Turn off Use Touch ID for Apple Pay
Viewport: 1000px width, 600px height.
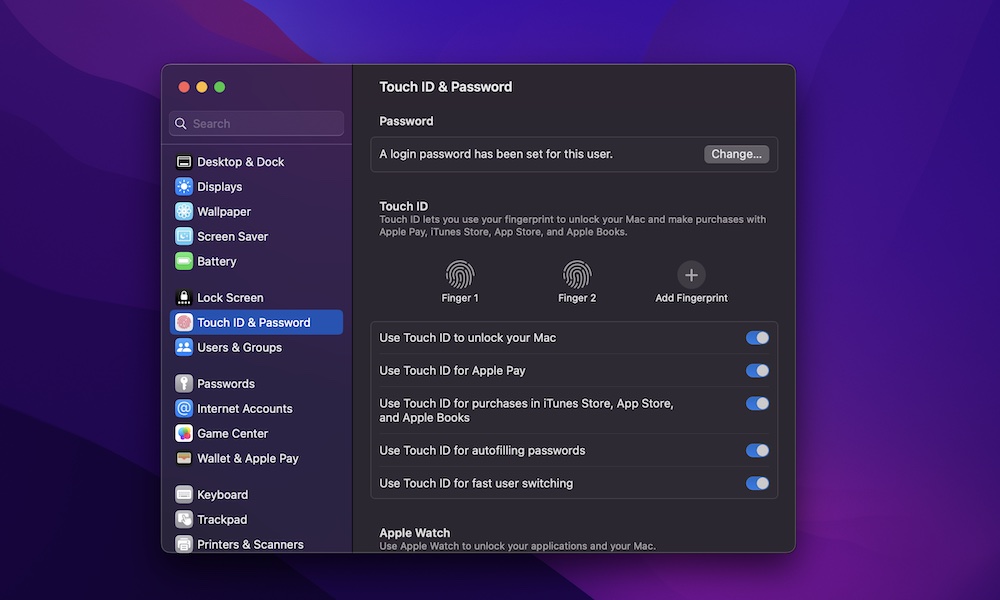[757, 370]
